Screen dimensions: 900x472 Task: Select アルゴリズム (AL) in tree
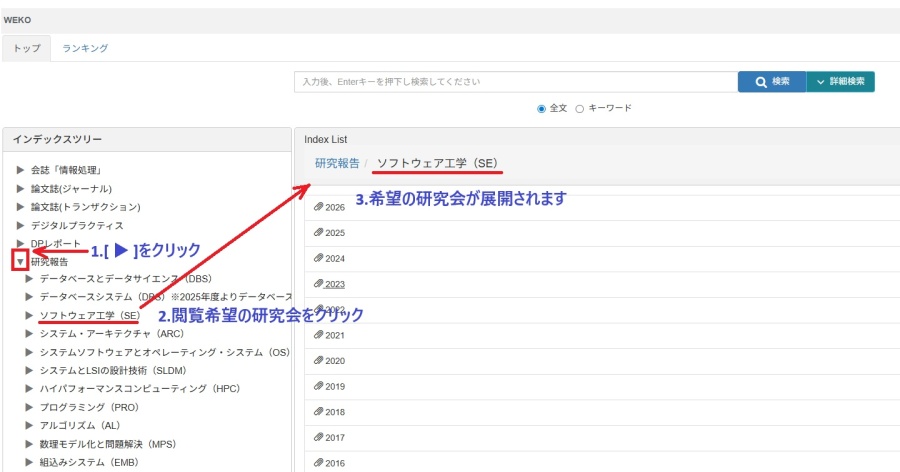pos(80,425)
